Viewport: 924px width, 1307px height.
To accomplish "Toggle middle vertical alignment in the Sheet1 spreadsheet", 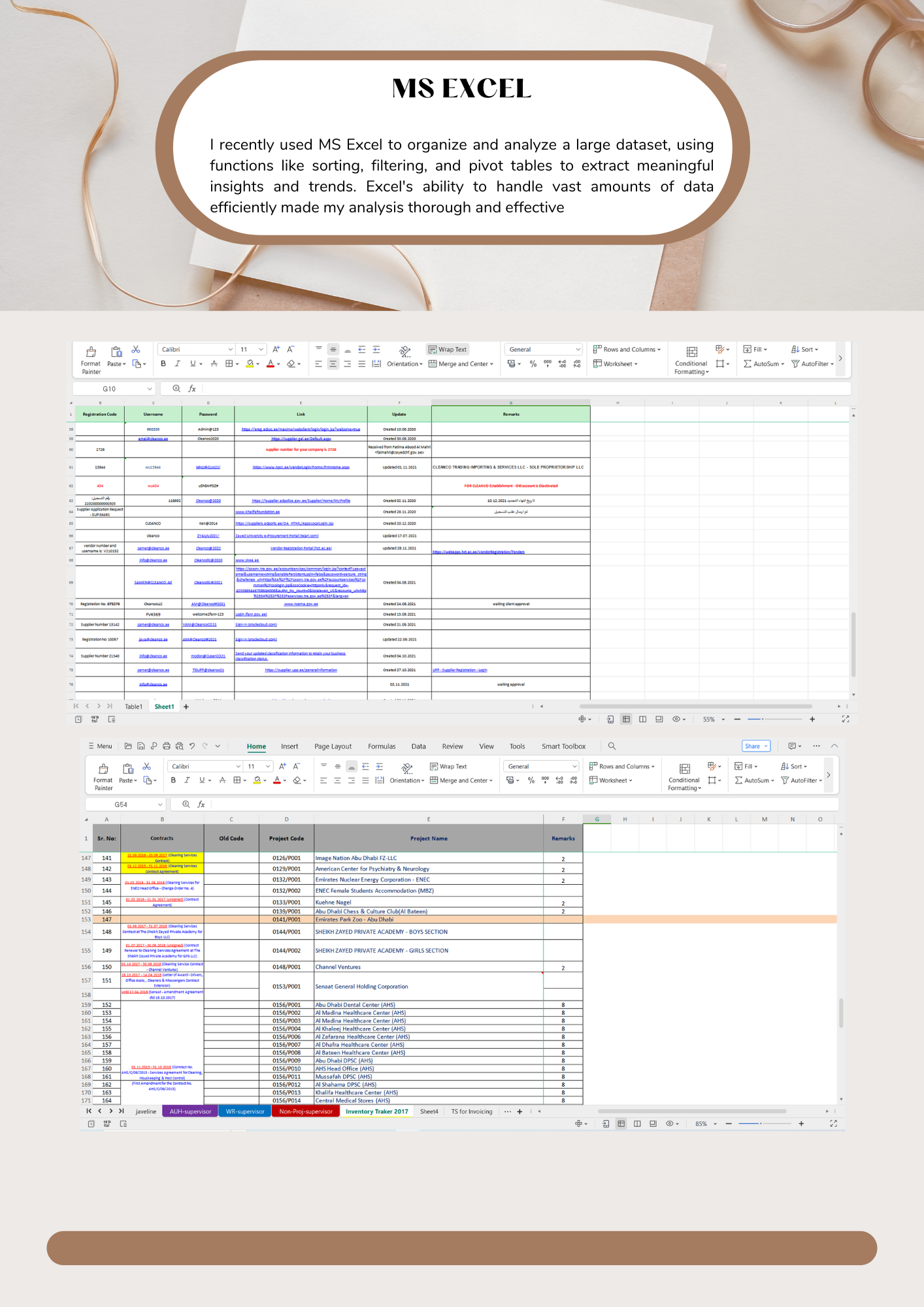I will 333,350.
